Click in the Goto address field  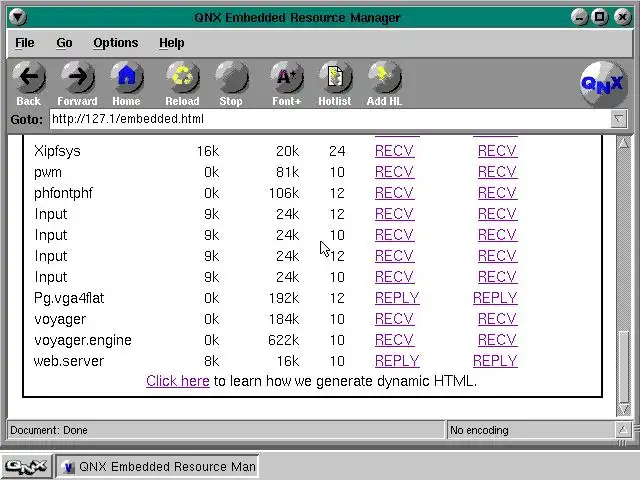click(330, 119)
